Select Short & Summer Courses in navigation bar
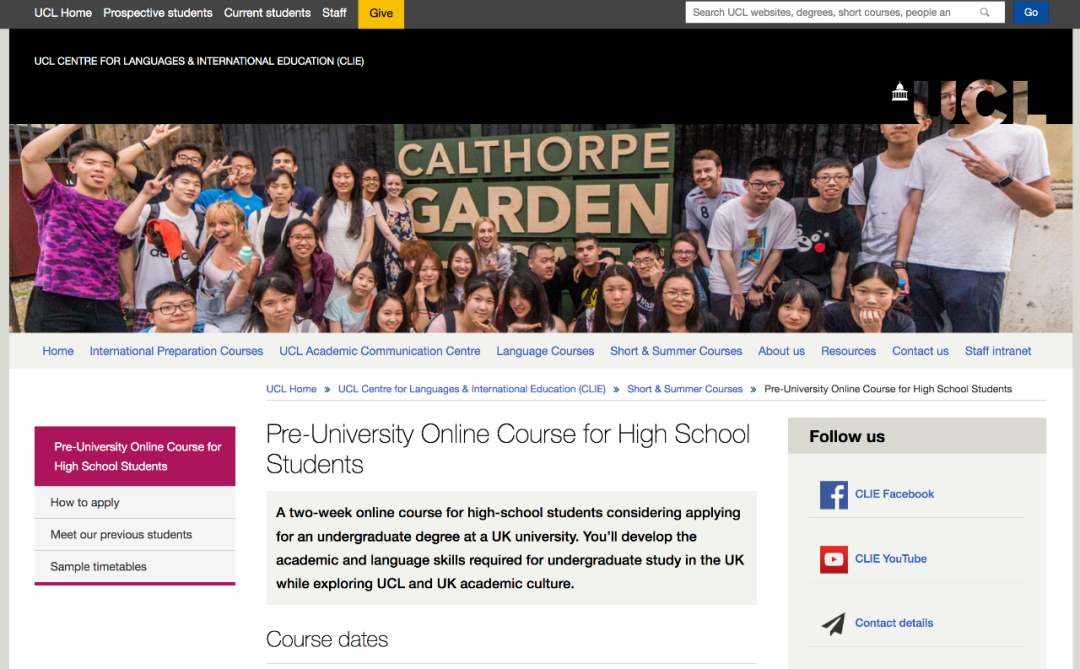 tap(676, 351)
